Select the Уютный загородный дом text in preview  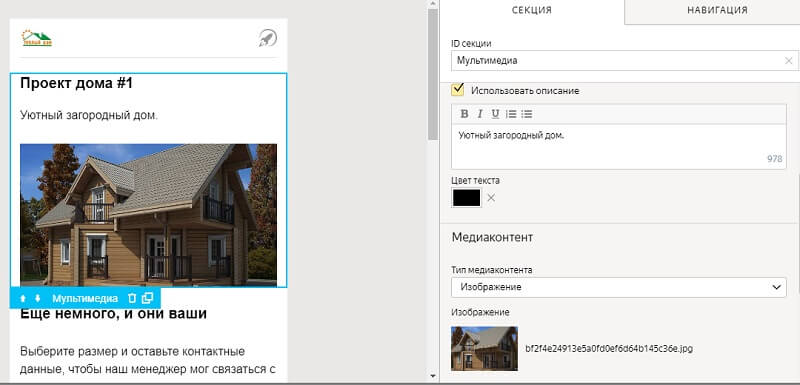coord(89,115)
